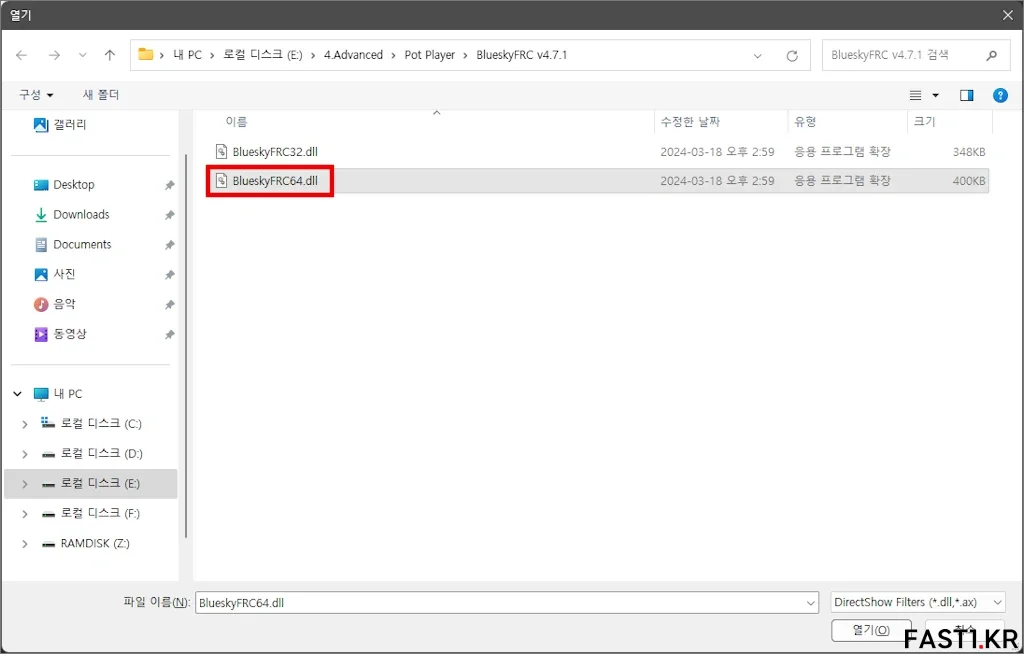
Task: Expand 로컬 디스크 (C:) node
Action: (25, 424)
